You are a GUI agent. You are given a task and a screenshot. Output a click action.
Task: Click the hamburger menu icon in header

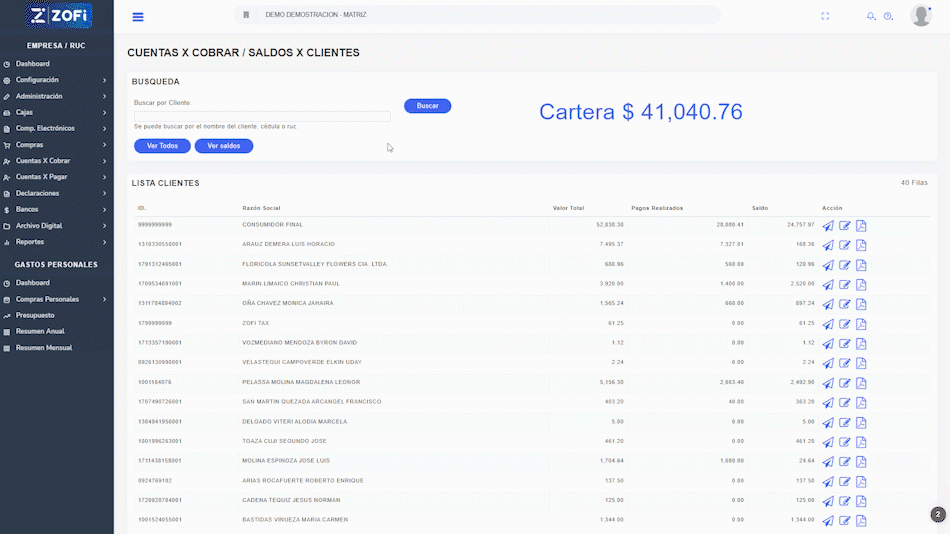138,17
